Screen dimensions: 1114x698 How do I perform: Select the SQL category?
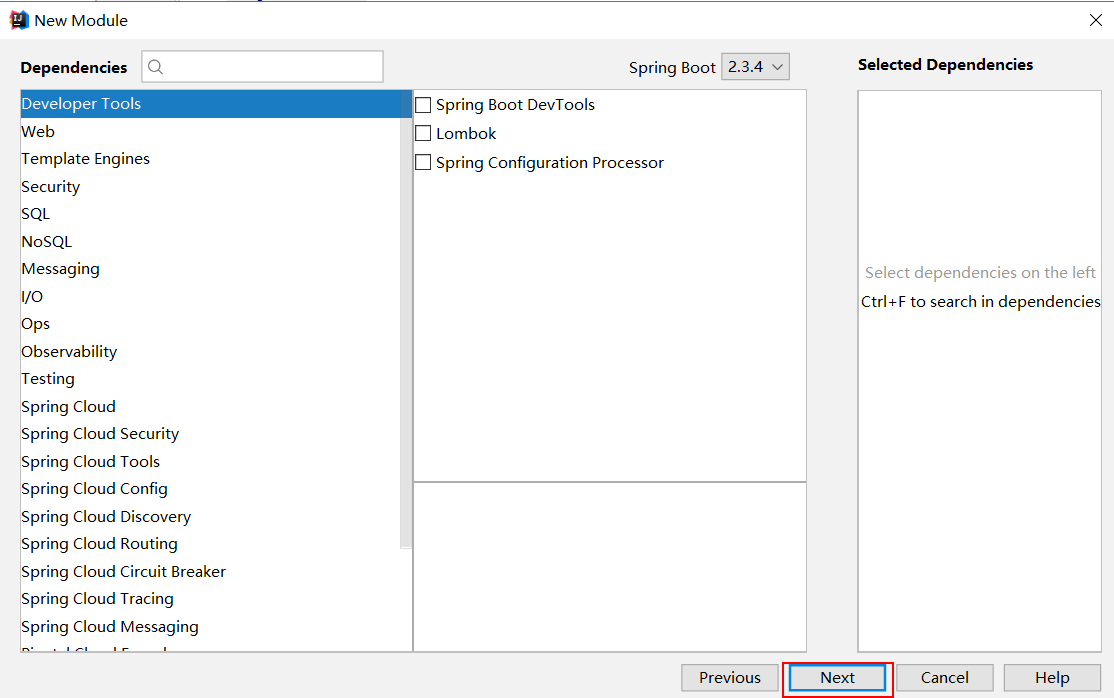(x=212, y=214)
